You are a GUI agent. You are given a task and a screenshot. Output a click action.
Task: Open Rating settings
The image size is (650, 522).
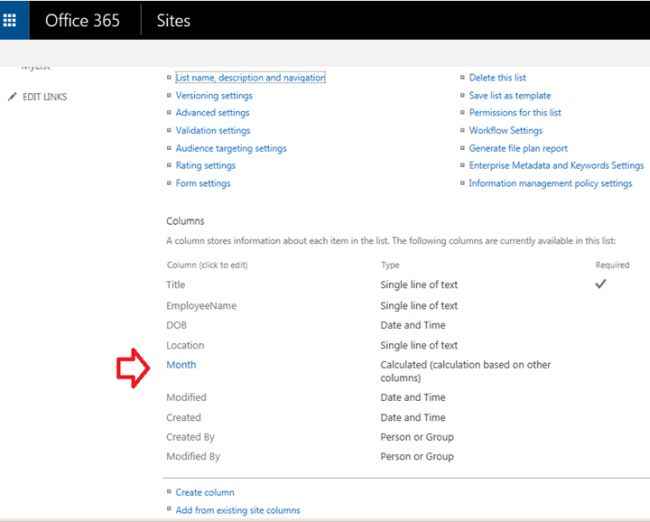(x=206, y=166)
